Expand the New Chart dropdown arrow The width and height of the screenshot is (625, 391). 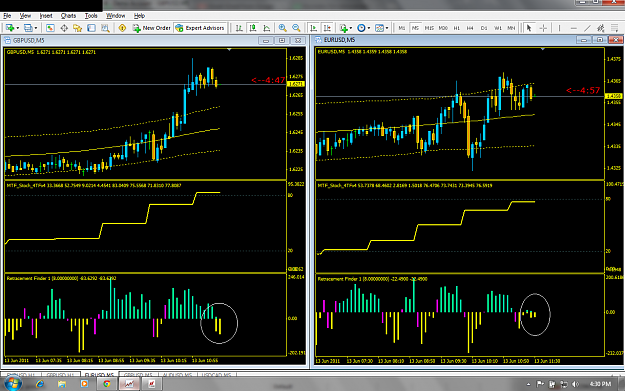click(x=18, y=28)
